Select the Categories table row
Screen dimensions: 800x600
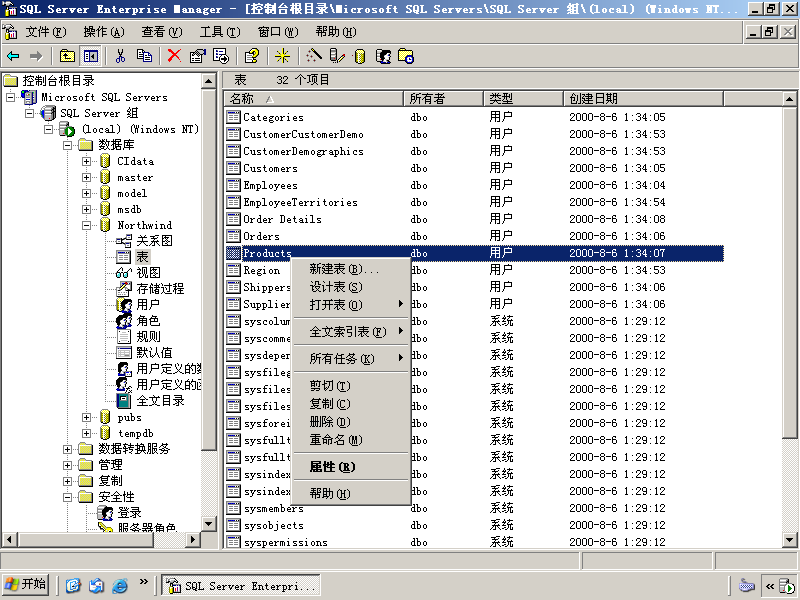tap(474, 117)
